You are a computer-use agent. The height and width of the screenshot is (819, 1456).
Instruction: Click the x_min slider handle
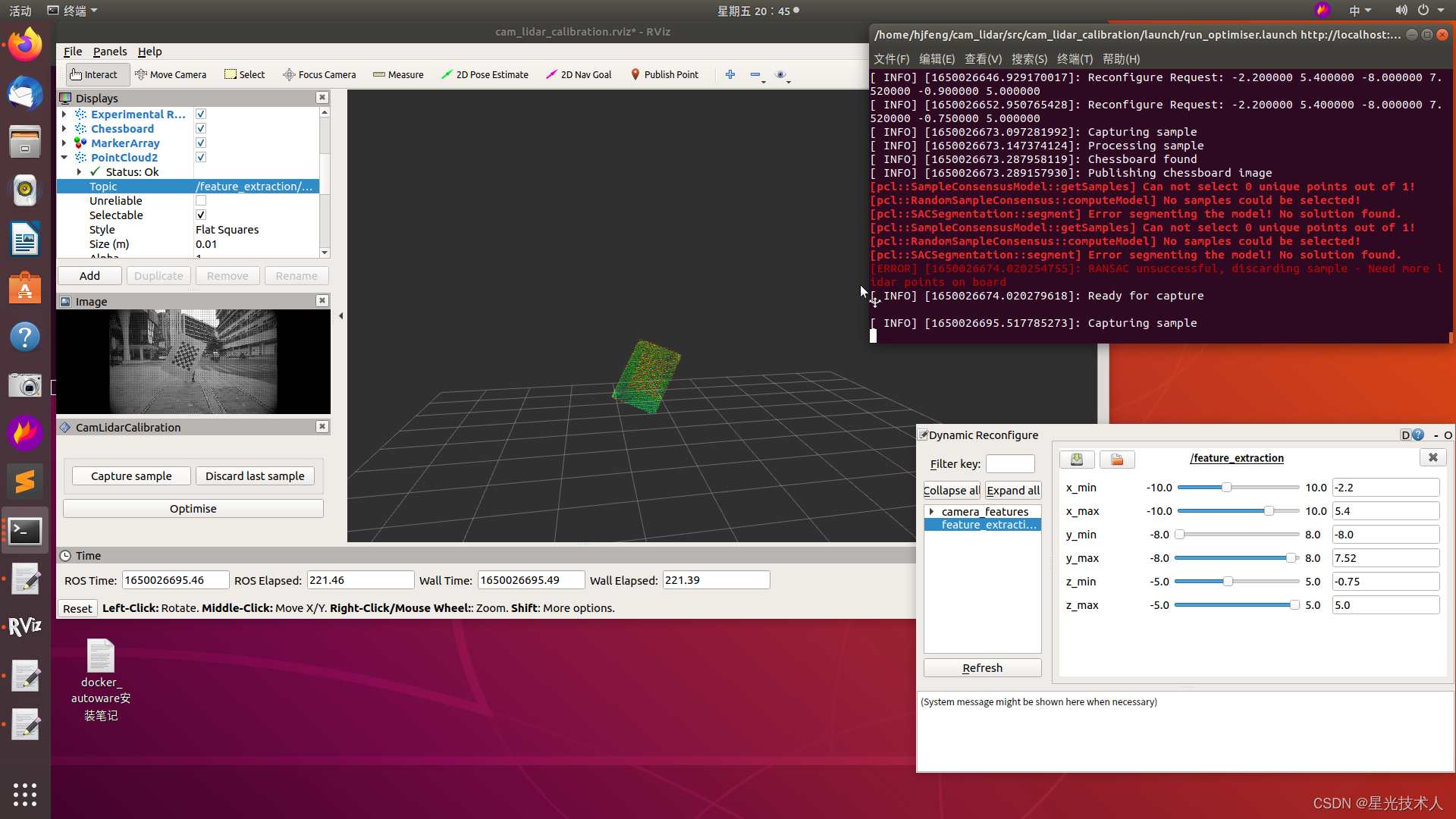pyautogui.click(x=1226, y=488)
